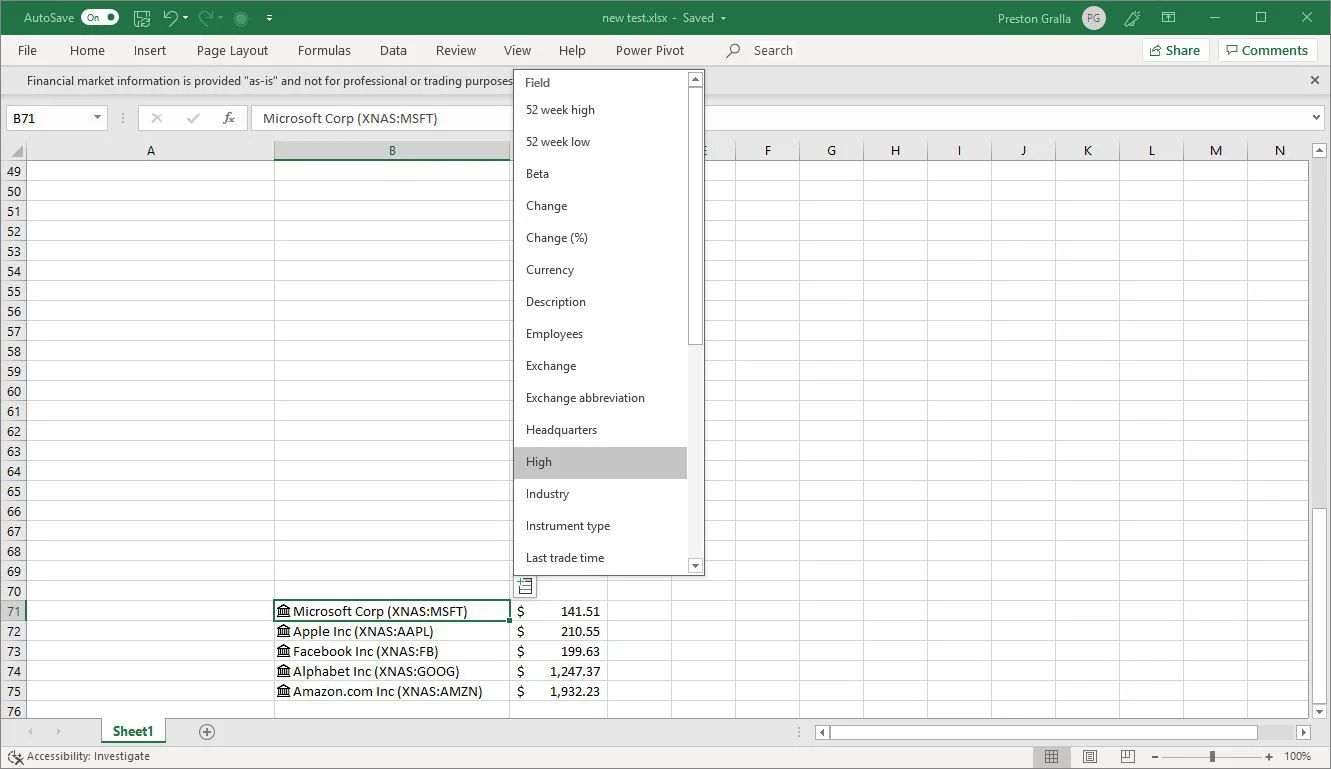Open the saved-status dropdown beside file name
1331x769 pixels.
[723, 18]
